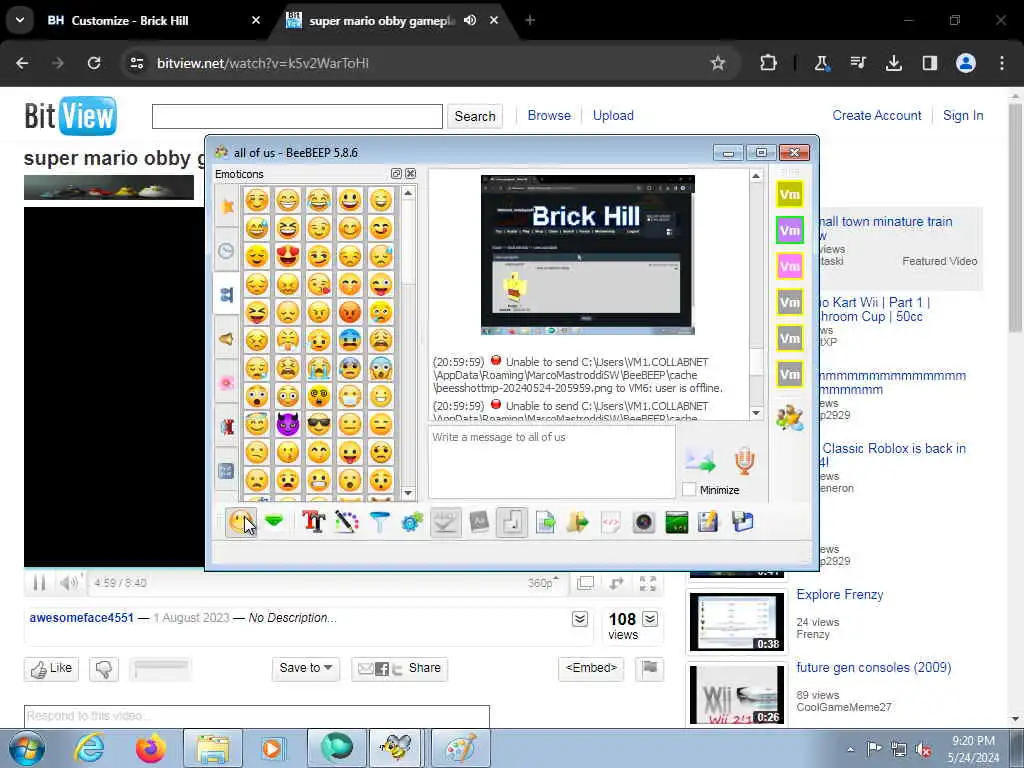Toggle the return key send button
Viewport: 1024px width, 768px height.
pos(512,522)
